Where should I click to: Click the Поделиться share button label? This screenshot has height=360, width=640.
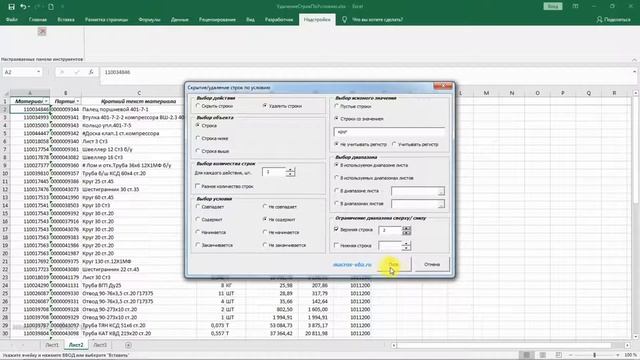[x=617, y=19]
